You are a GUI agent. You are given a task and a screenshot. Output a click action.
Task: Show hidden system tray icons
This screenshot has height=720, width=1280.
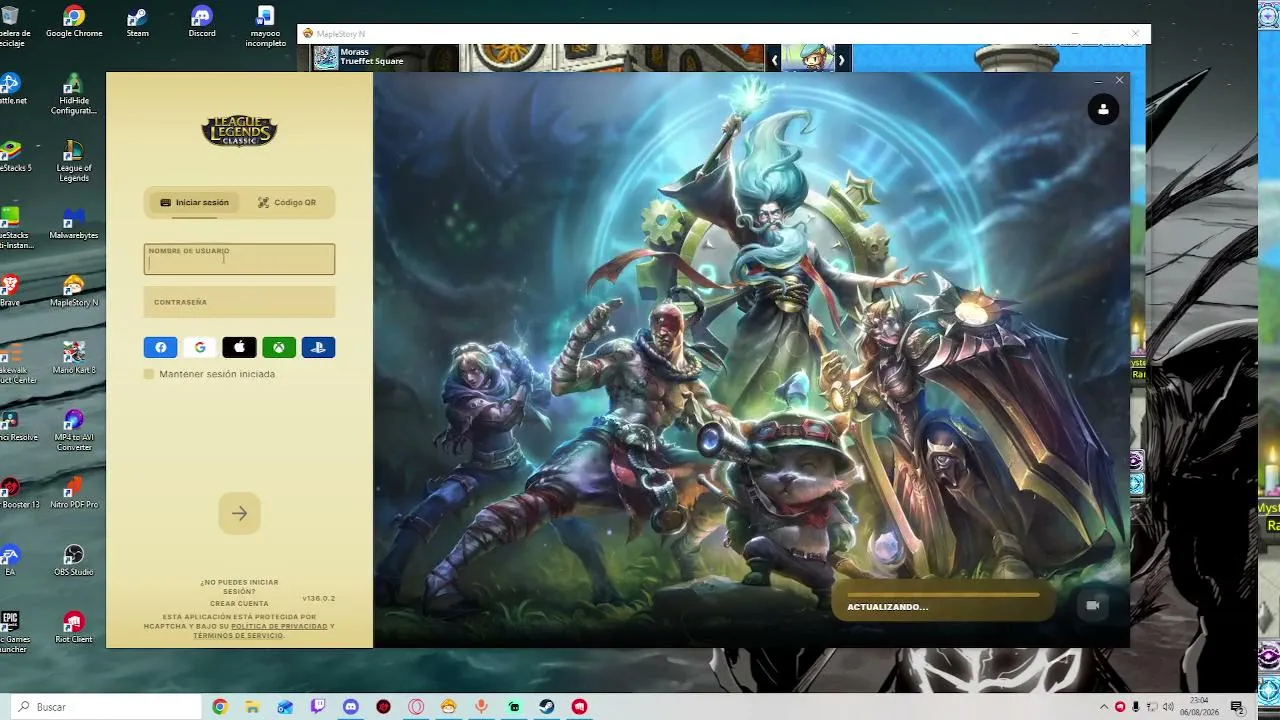(x=1104, y=707)
